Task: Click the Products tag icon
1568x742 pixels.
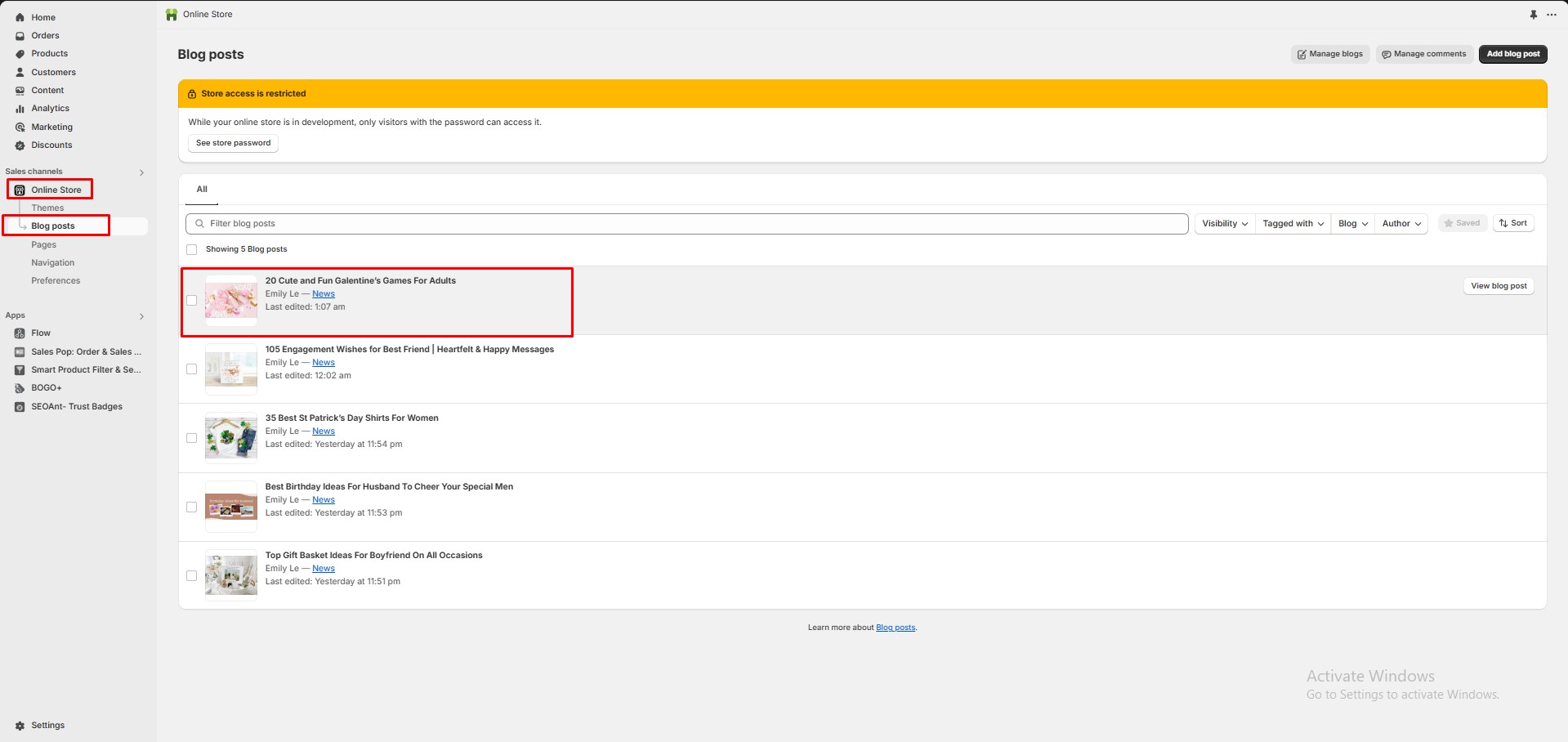Action: pyautogui.click(x=20, y=54)
